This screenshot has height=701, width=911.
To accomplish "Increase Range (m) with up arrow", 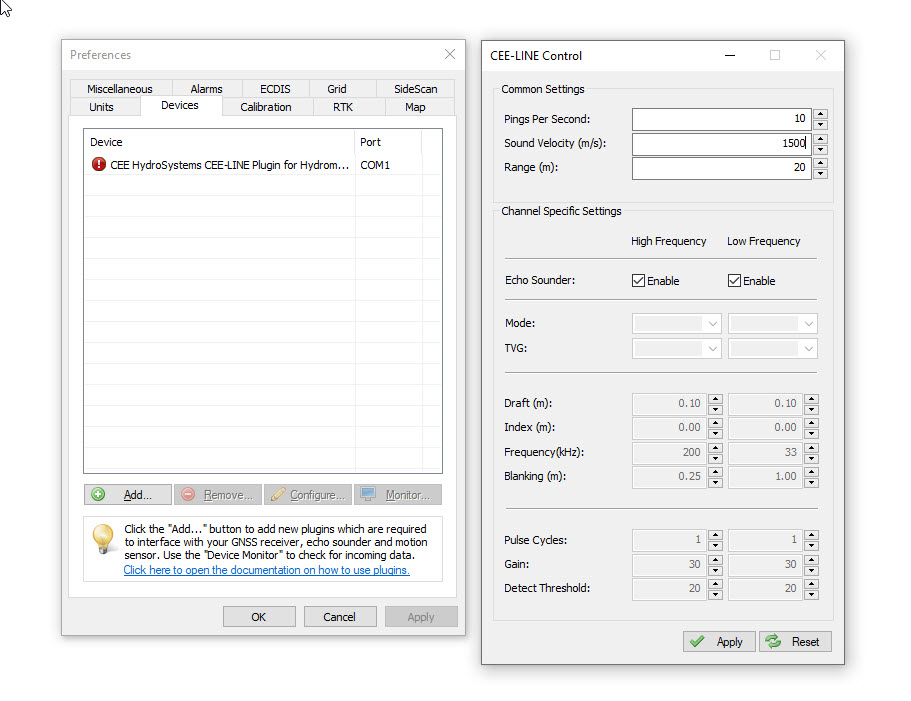I will pos(820,162).
